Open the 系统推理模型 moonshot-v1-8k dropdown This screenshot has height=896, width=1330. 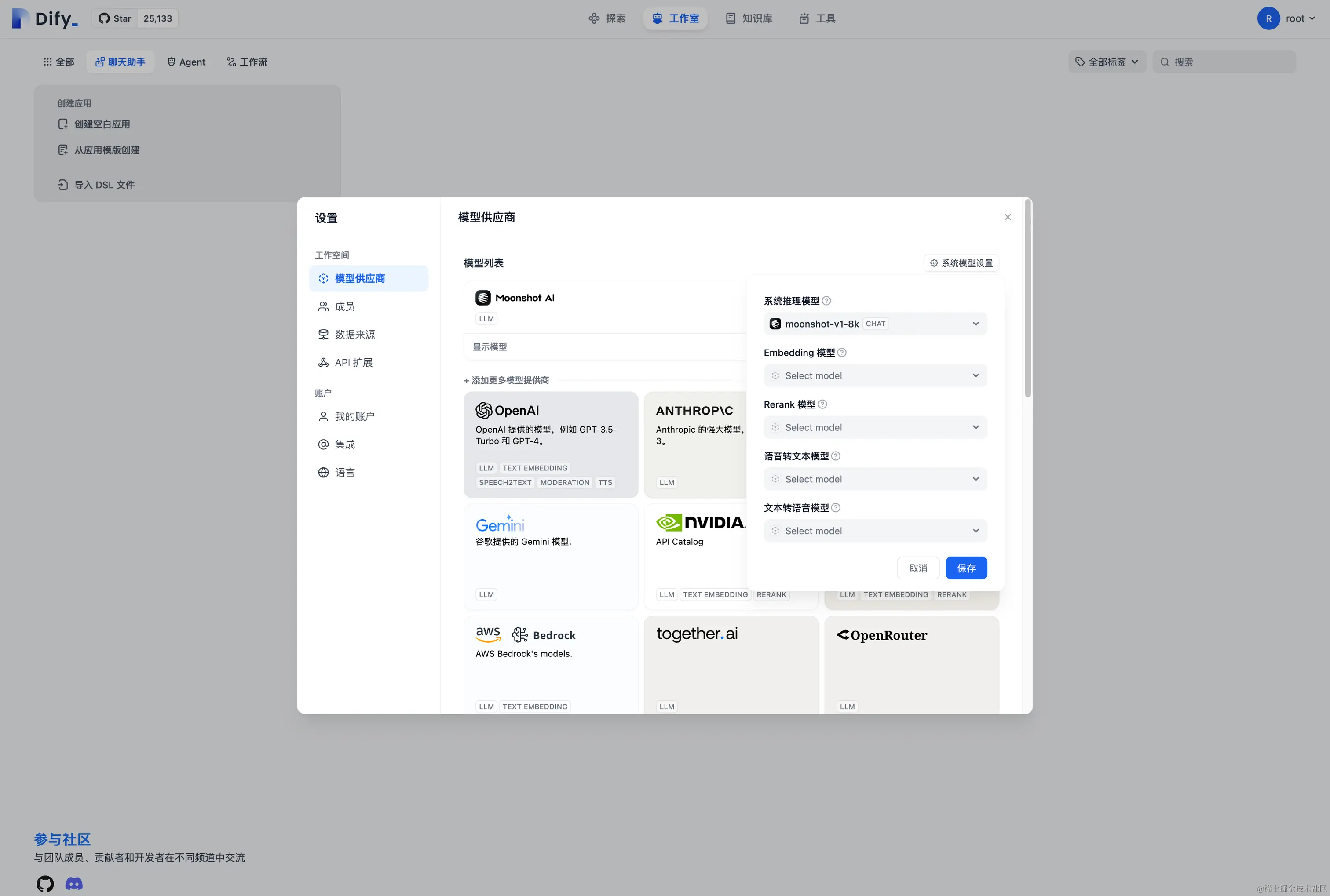coord(875,324)
